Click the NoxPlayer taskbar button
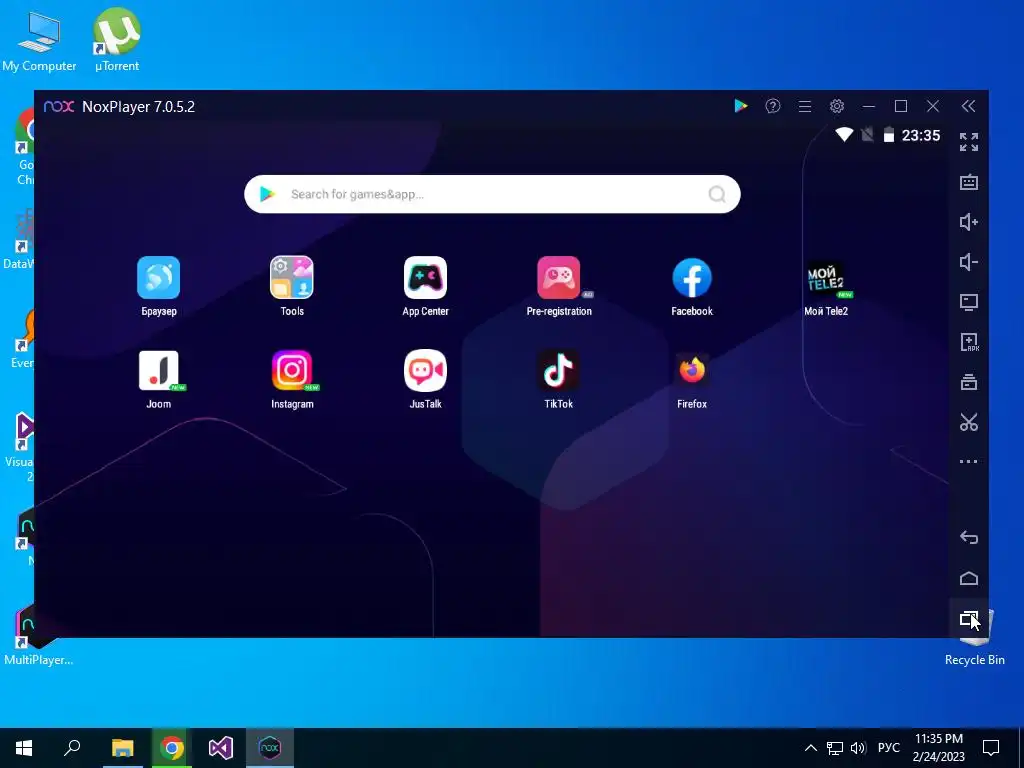Viewport: 1024px width, 768px height. pyautogui.click(x=270, y=748)
